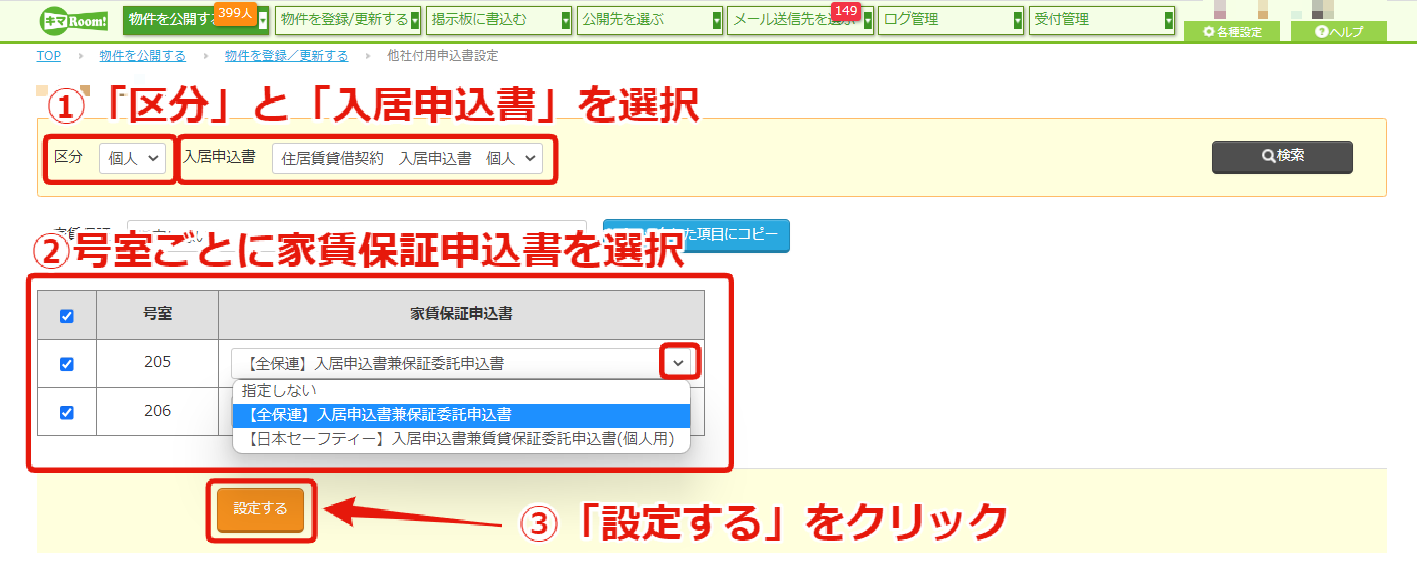
Task: Uncheck the room 206 checkbox
Action: (67, 412)
